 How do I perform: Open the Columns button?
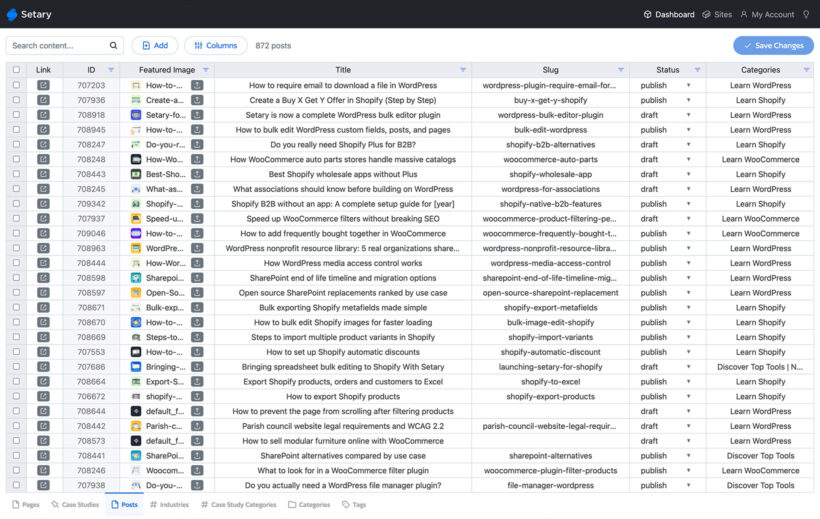[x=215, y=46]
